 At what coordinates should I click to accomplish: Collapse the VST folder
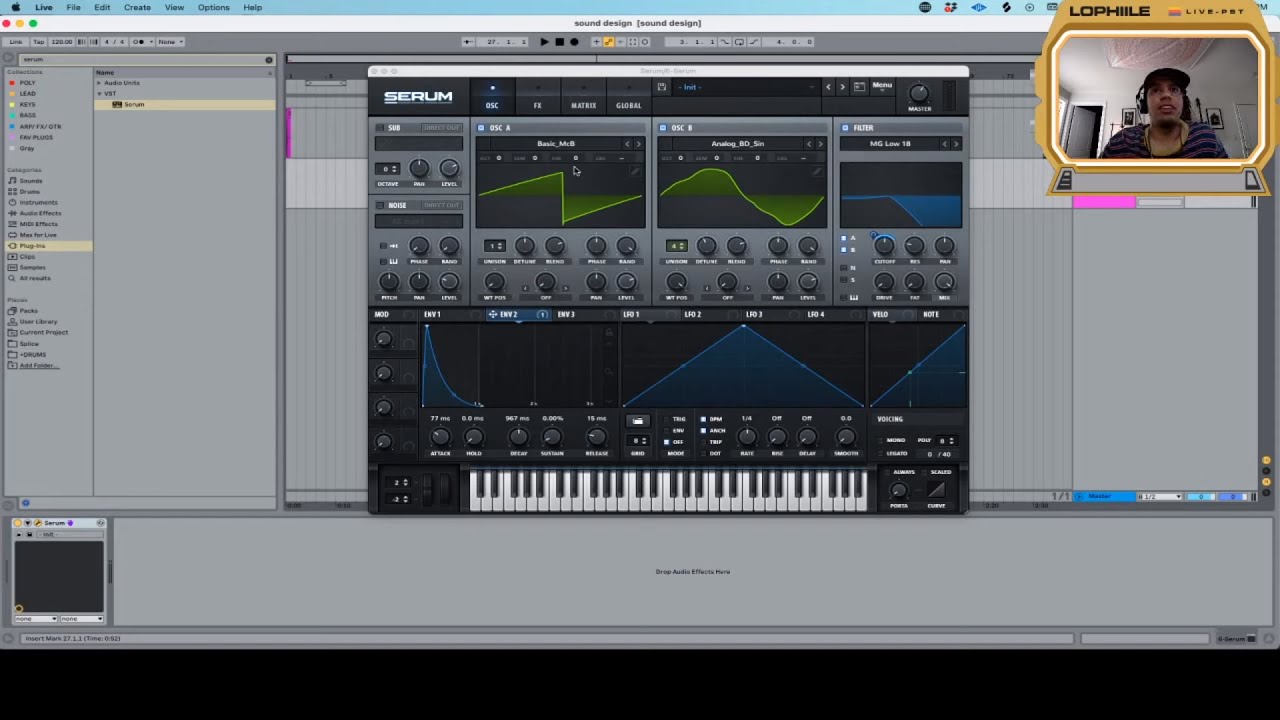point(99,94)
